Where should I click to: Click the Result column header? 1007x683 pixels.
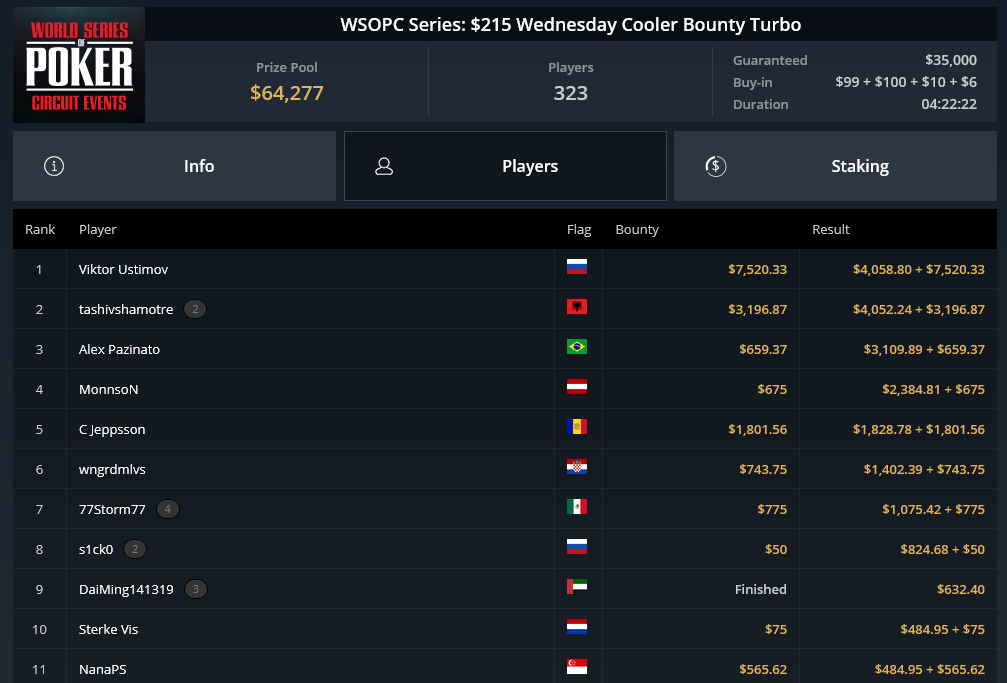click(830, 229)
